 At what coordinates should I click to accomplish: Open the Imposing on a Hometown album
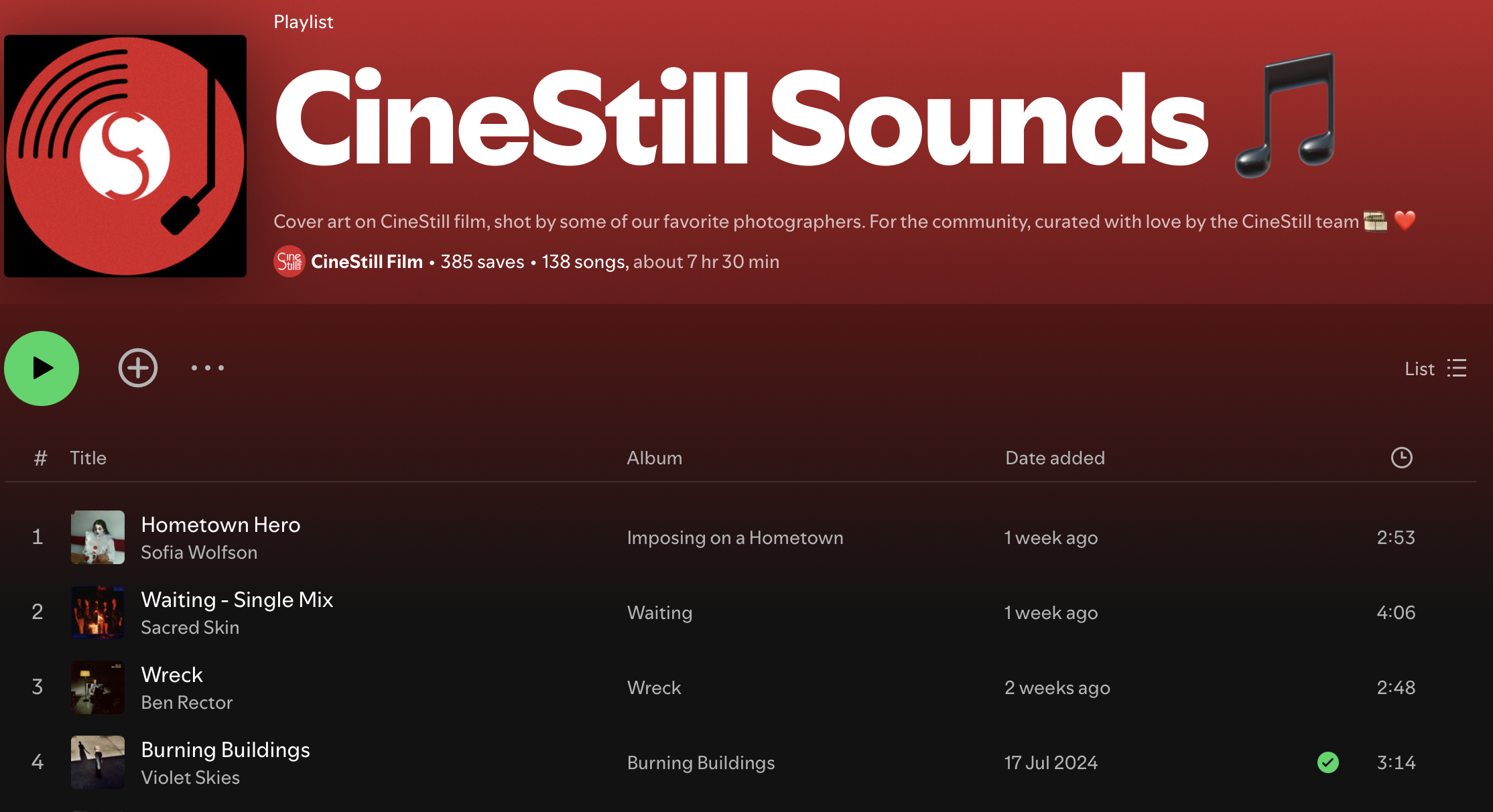[x=735, y=537]
